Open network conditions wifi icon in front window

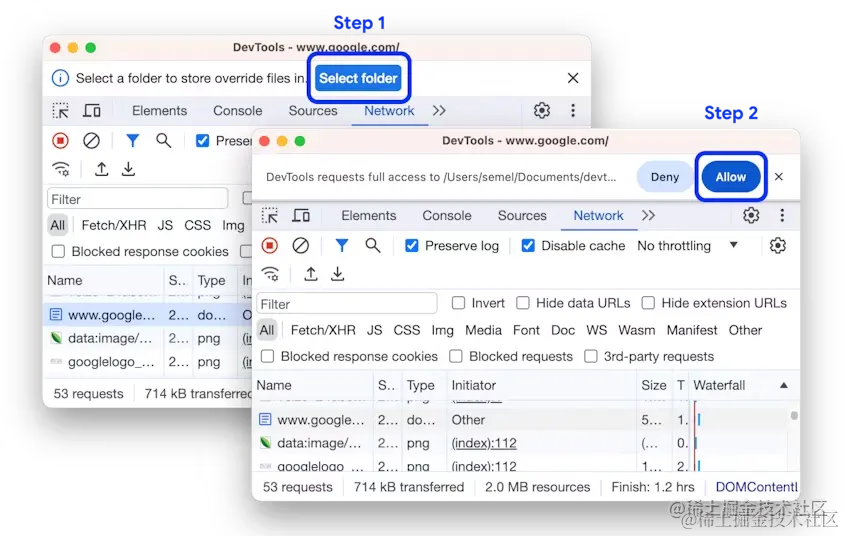click(x=271, y=274)
